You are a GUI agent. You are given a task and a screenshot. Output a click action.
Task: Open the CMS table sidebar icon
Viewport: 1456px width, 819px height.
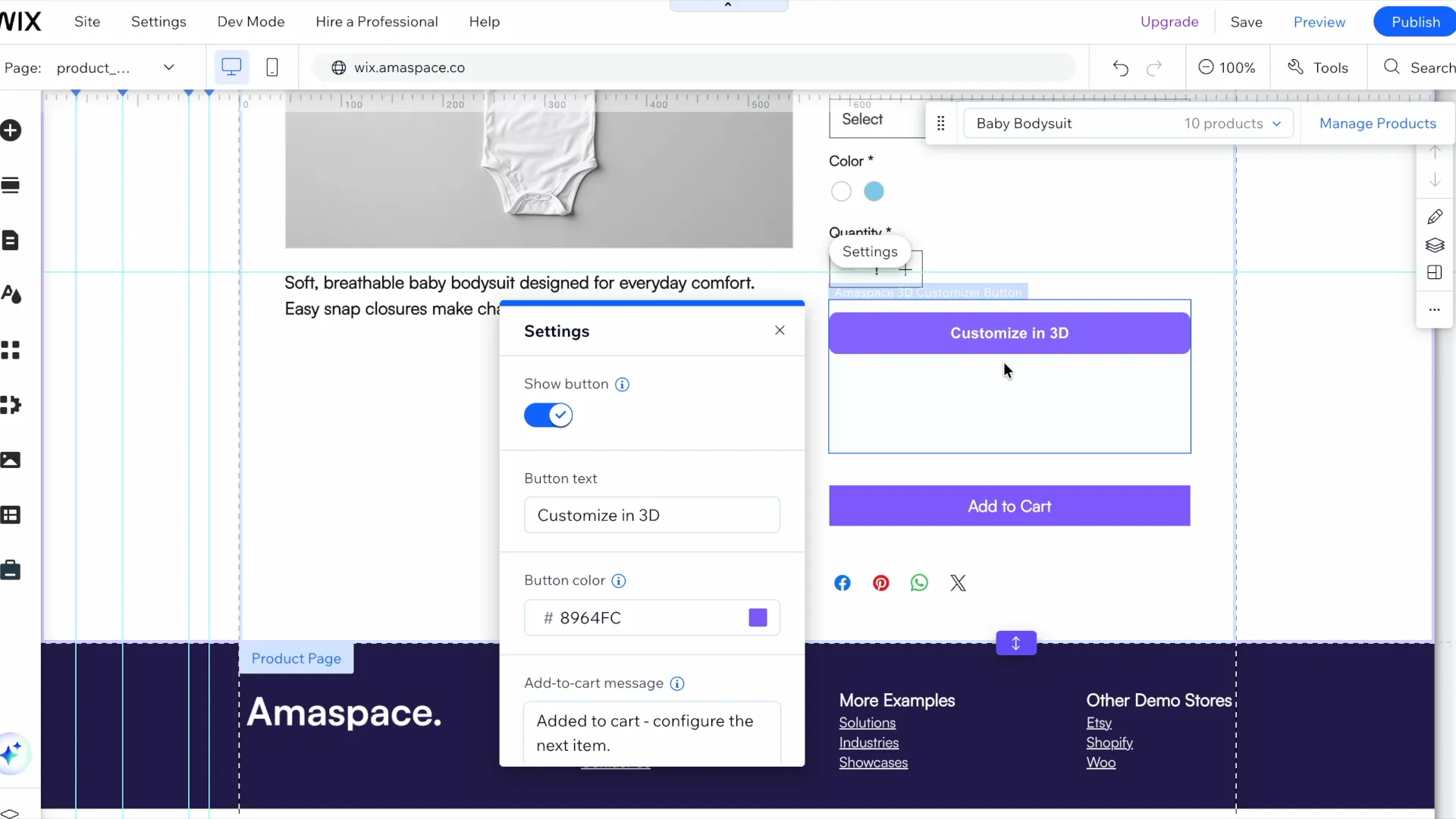[x=11, y=516]
